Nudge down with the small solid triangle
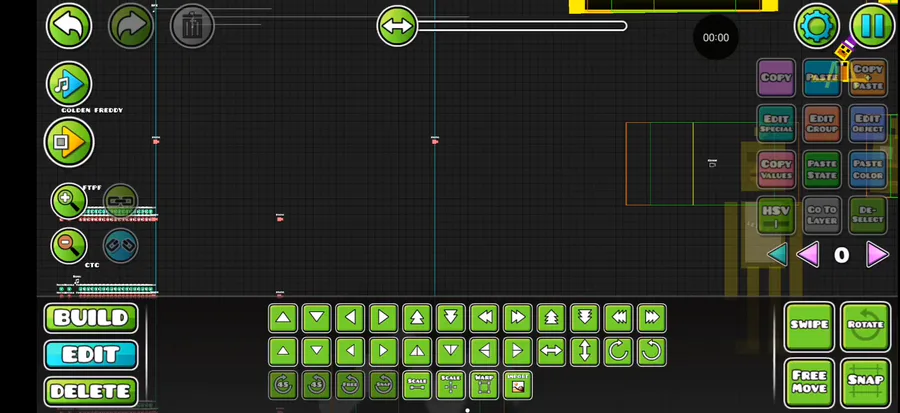This screenshot has width=900, height=413. tap(316, 351)
